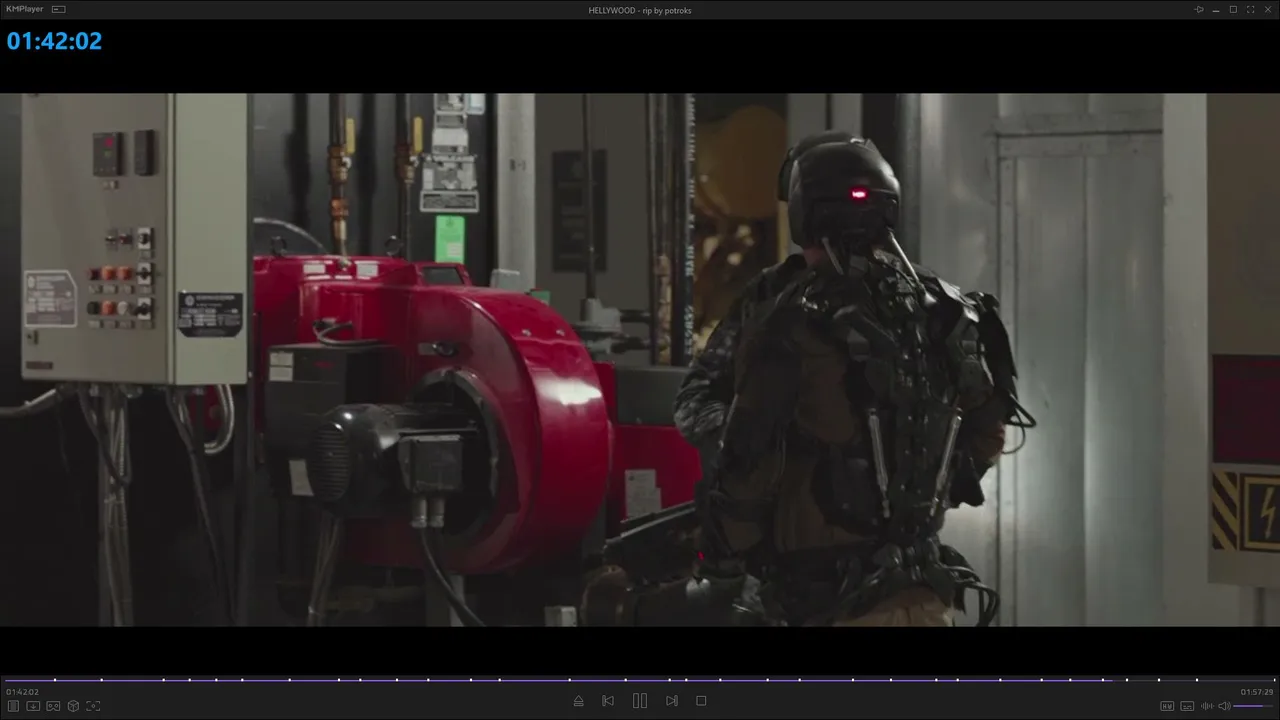
Task: Click the compact mode icon beside KMPlayer logo
Action: [59, 9]
